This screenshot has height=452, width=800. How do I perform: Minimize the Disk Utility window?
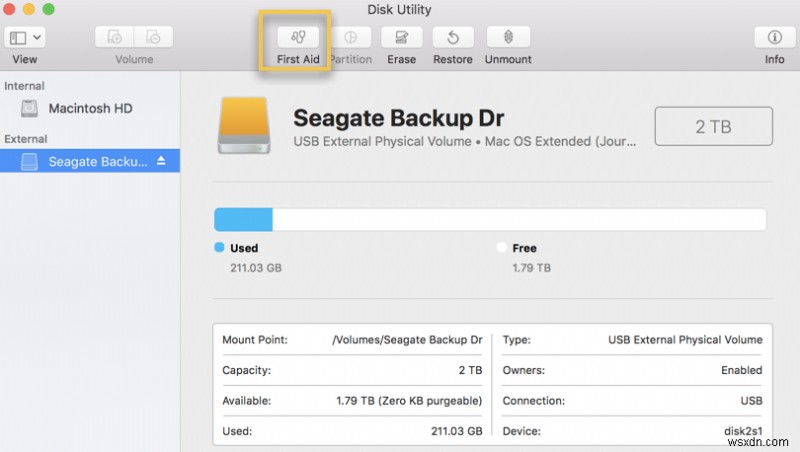pos(29,9)
